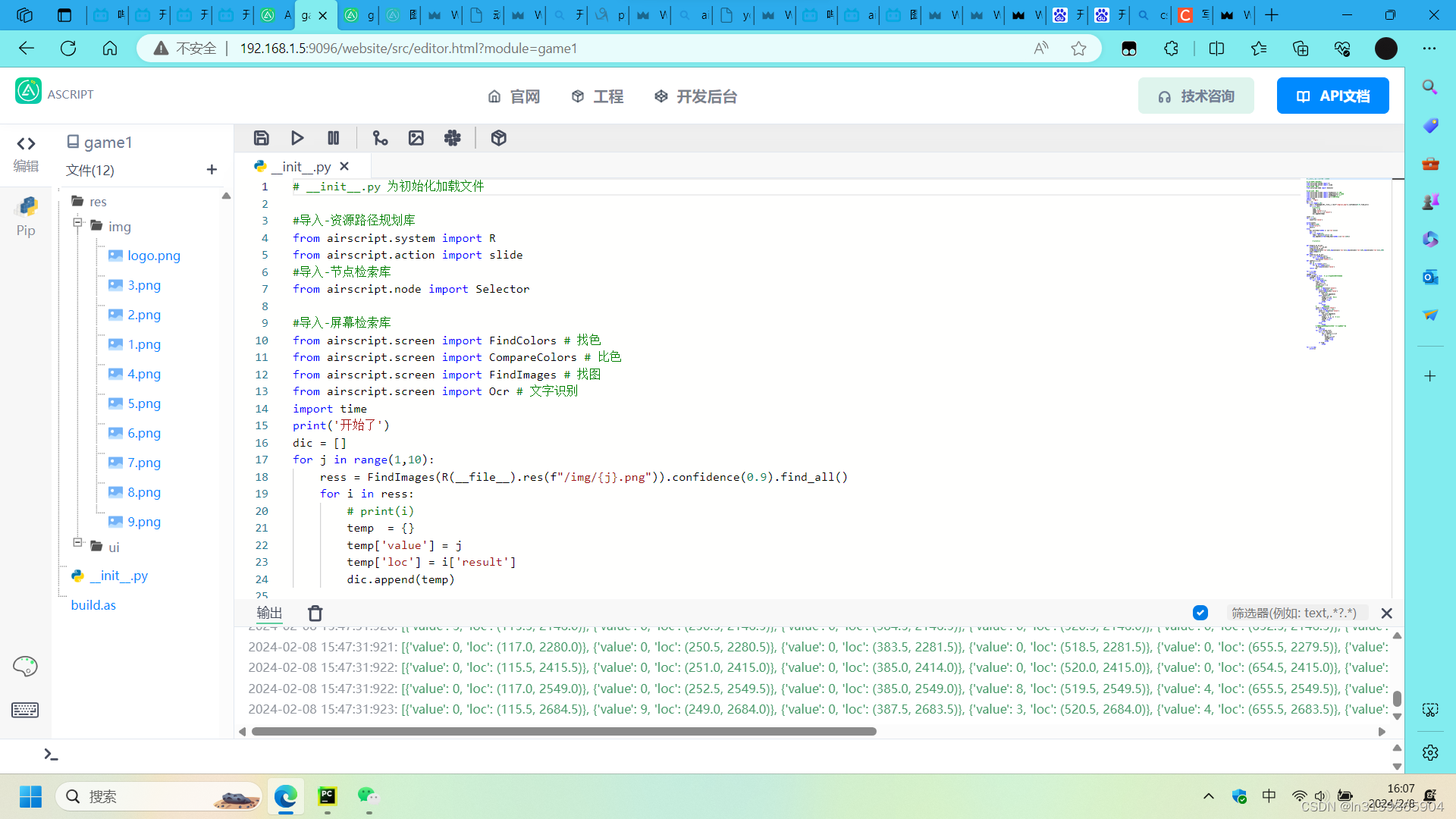Expand the ui folder
The height and width of the screenshot is (819, 1456).
(77, 543)
